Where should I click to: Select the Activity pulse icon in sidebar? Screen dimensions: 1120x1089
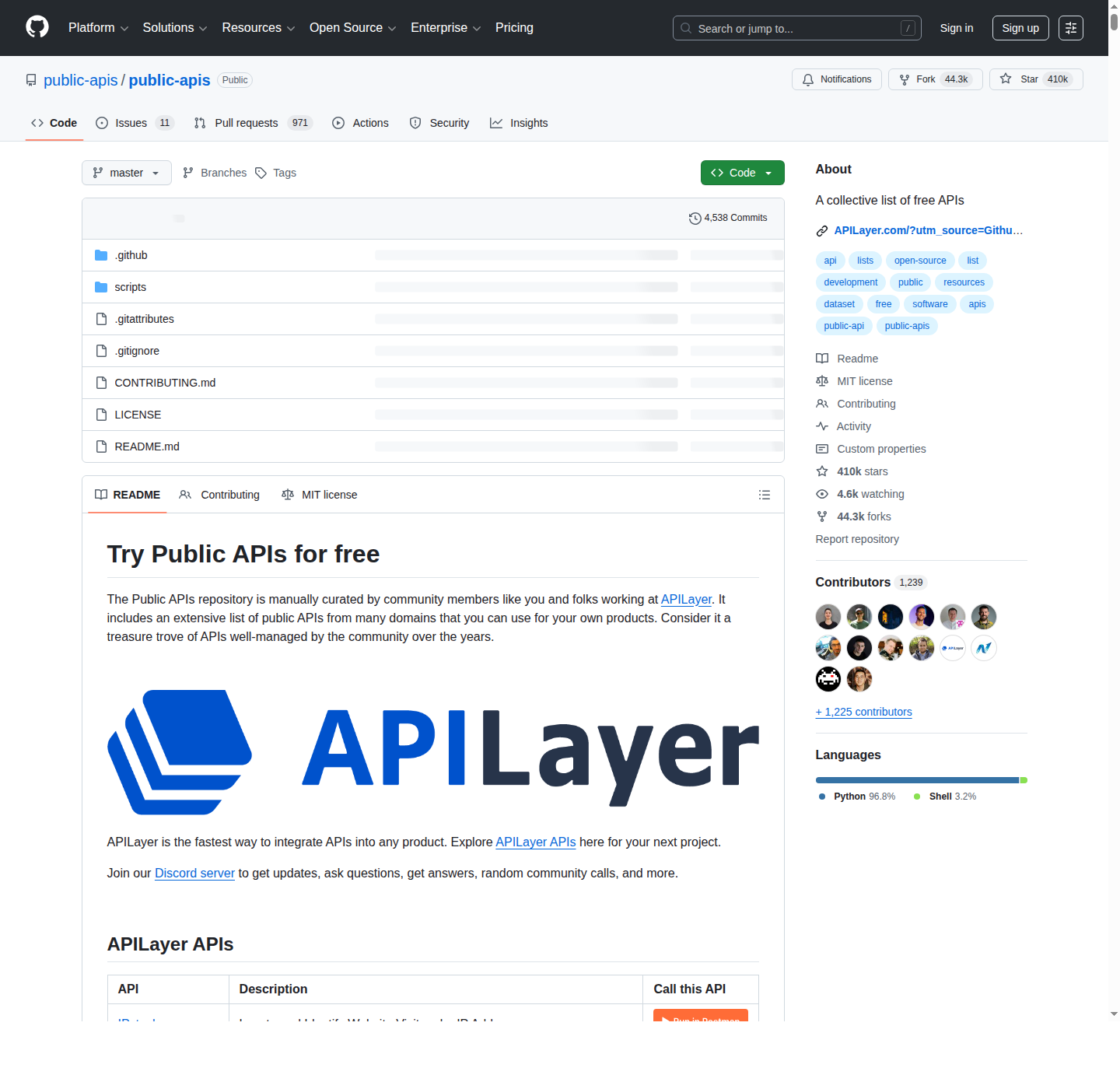tap(822, 426)
